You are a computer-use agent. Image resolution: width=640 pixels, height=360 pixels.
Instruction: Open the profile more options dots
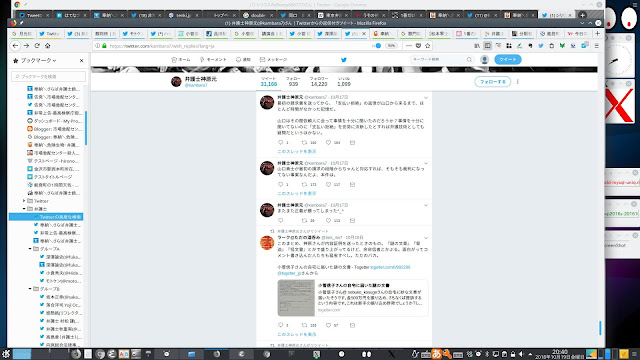[518, 82]
